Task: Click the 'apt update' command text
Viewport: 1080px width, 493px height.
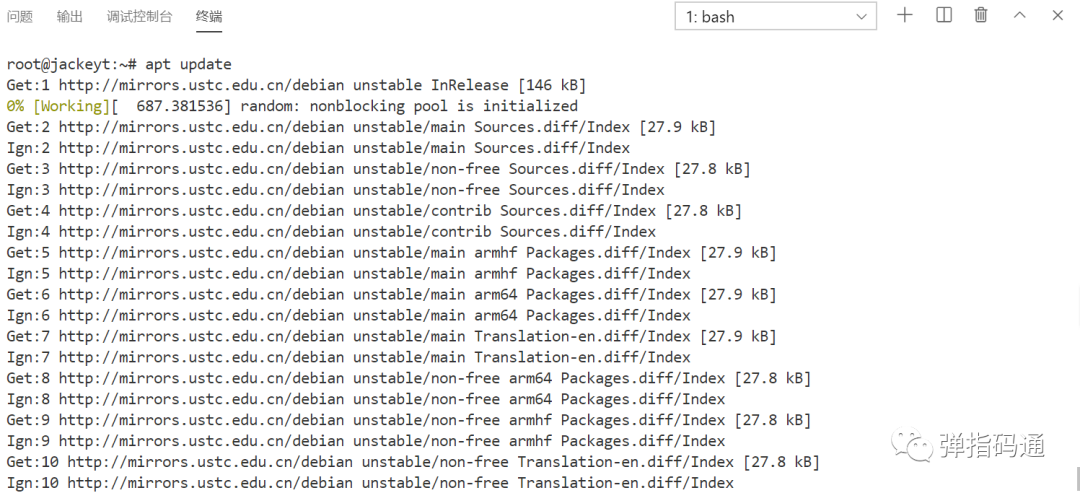Action: coord(188,65)
